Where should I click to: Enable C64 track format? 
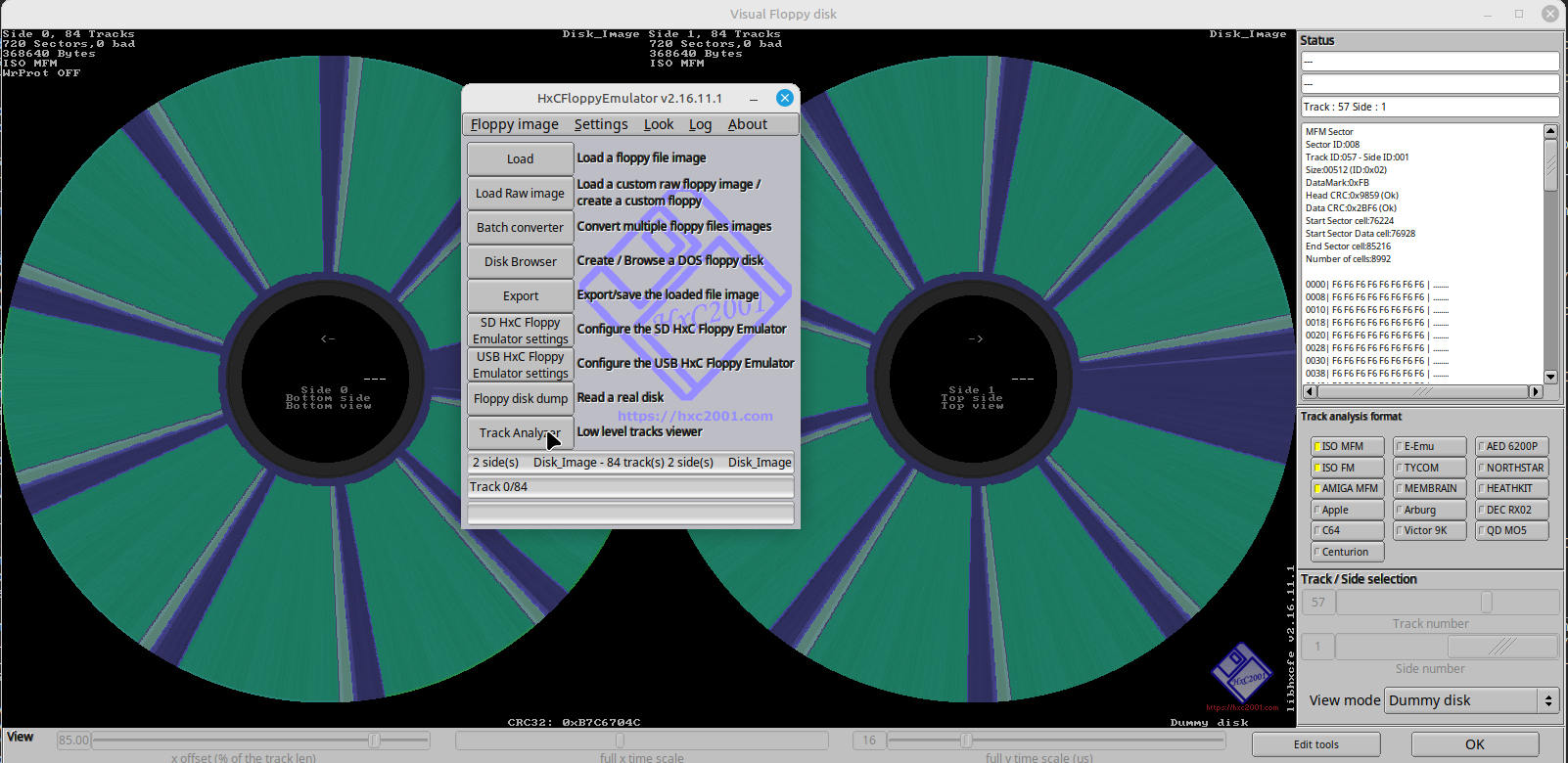[1348, 530]
